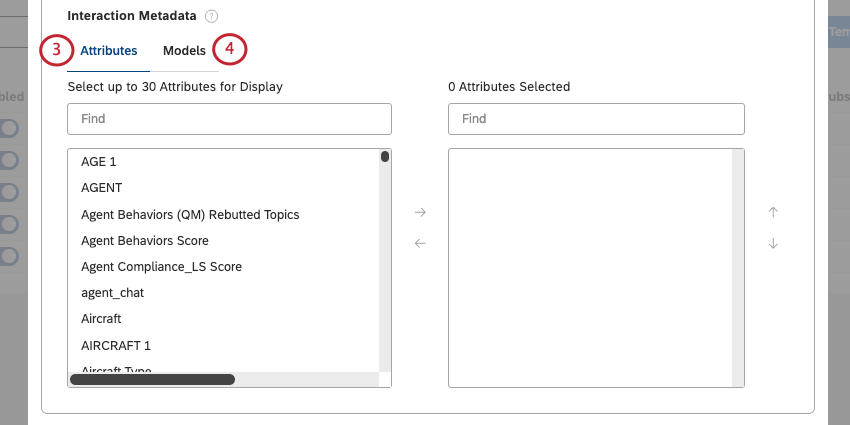Click the vertical scrollbar thumb of attribute list

[x=385, y=157]
